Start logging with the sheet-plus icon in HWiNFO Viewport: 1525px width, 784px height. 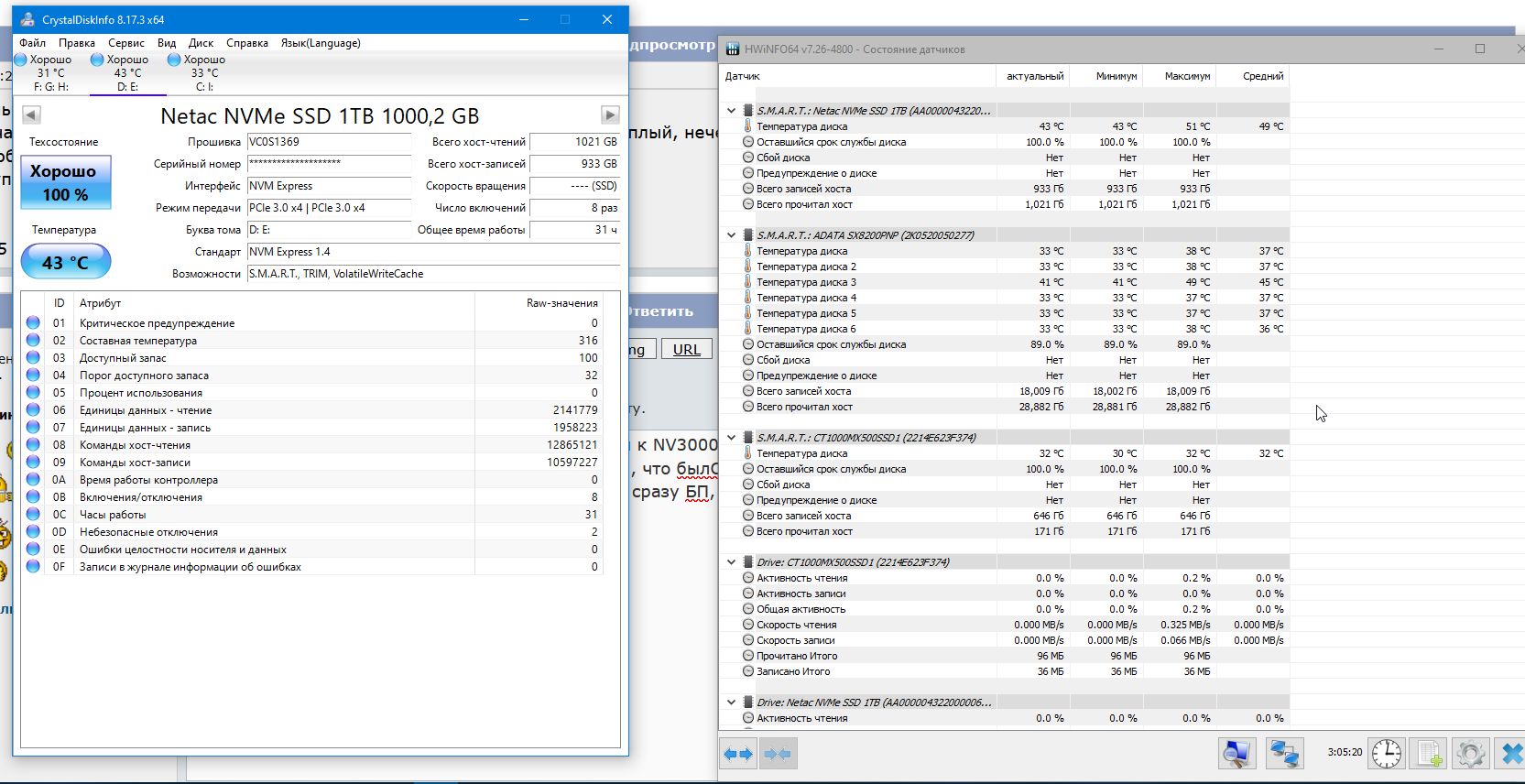1429,753
